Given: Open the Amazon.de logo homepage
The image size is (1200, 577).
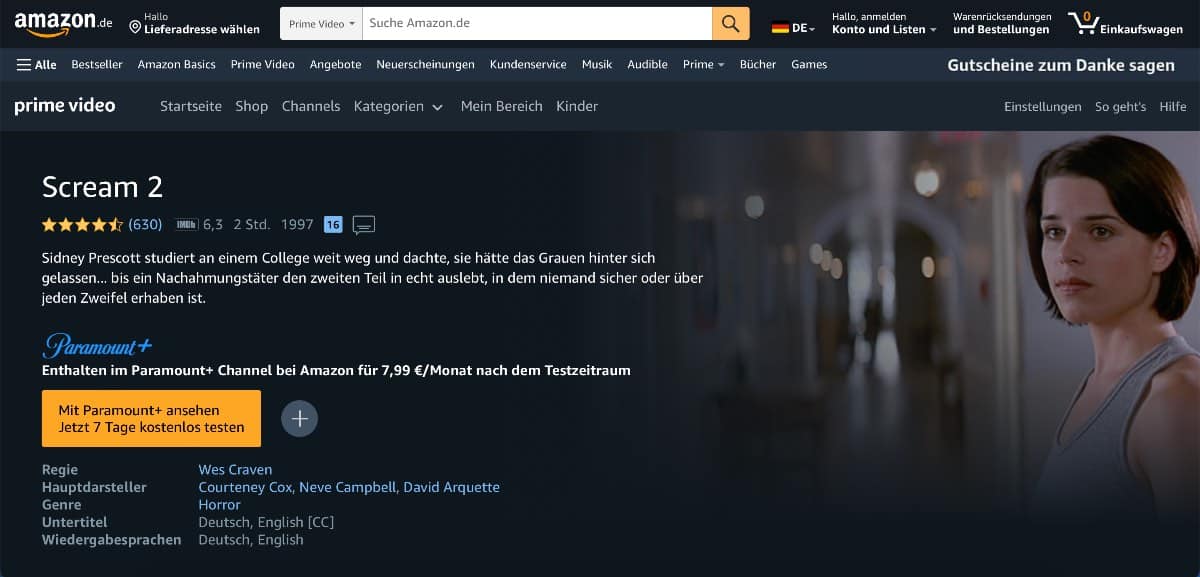Looking at the screenshot, I should pos(63,24).
